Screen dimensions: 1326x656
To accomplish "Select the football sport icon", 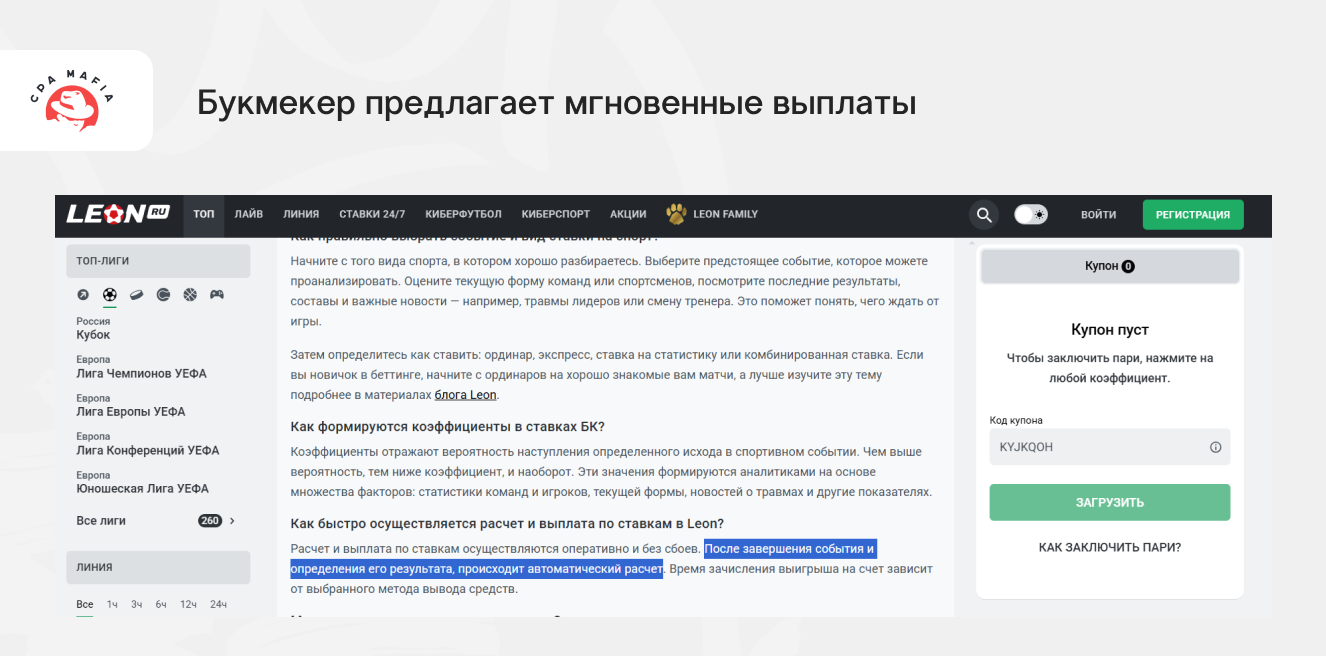I will (110, 295).
